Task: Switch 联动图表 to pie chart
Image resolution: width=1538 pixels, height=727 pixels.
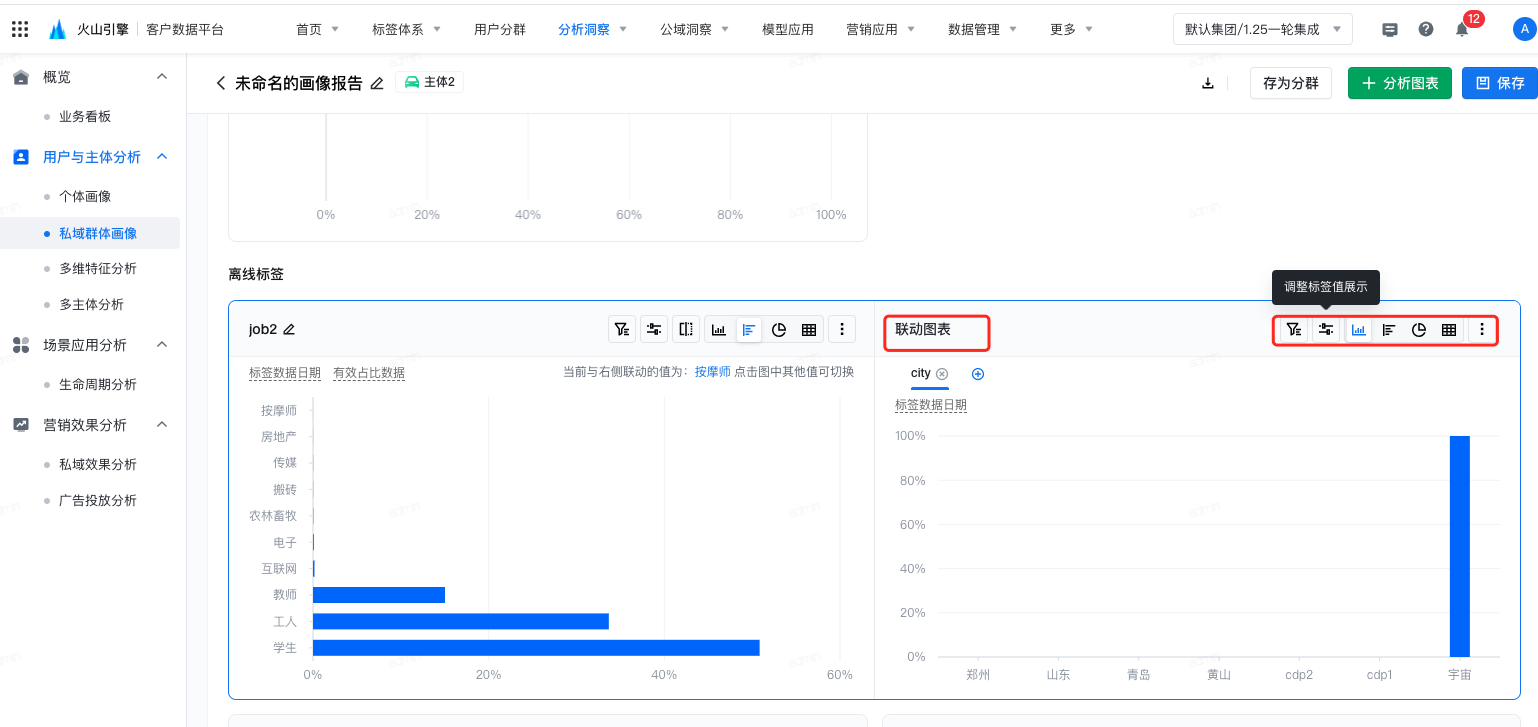Action: tap(1419, 329)
